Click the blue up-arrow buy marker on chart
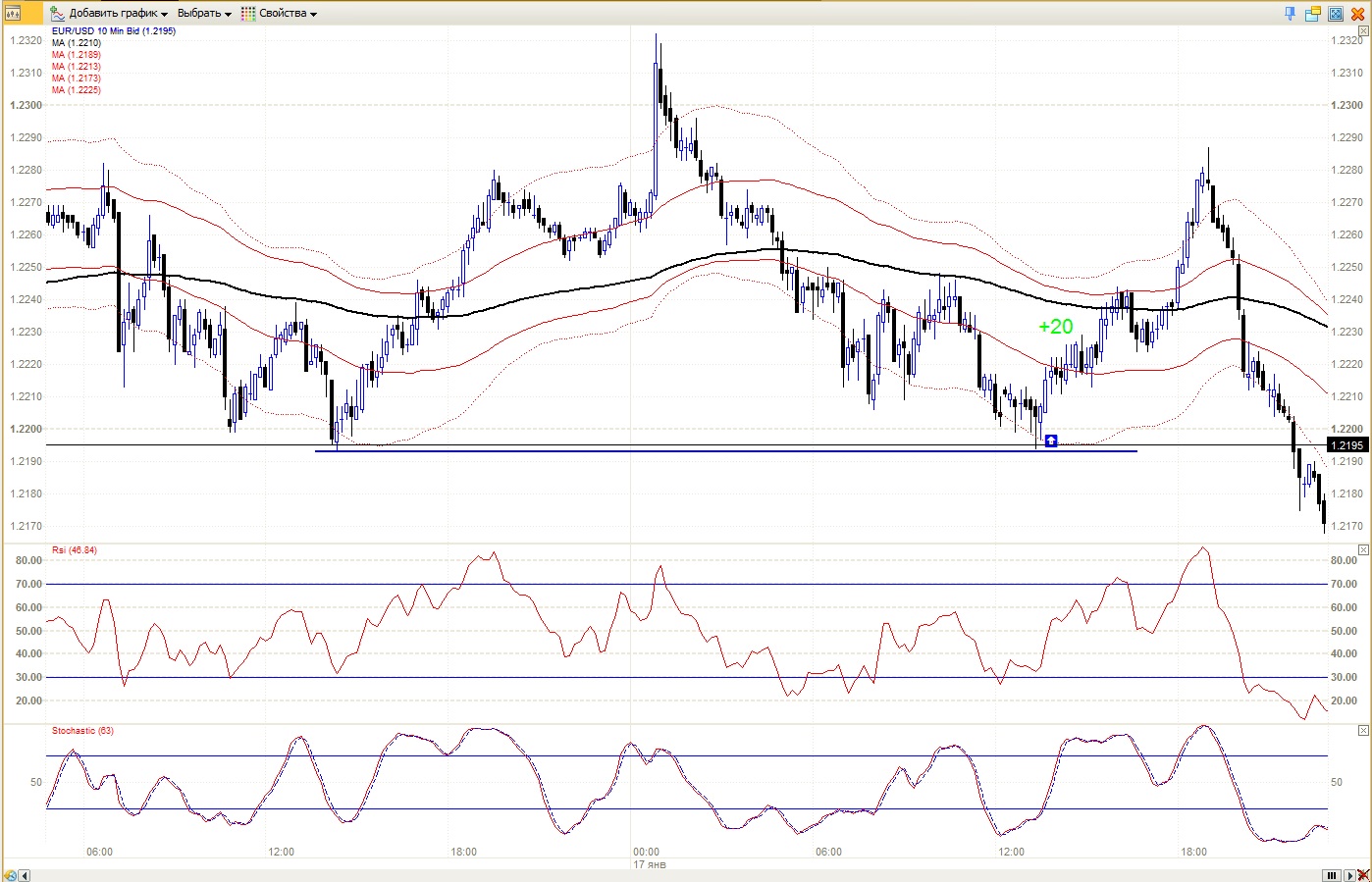Screen dimensions: 1372x882 (1051, 441)
